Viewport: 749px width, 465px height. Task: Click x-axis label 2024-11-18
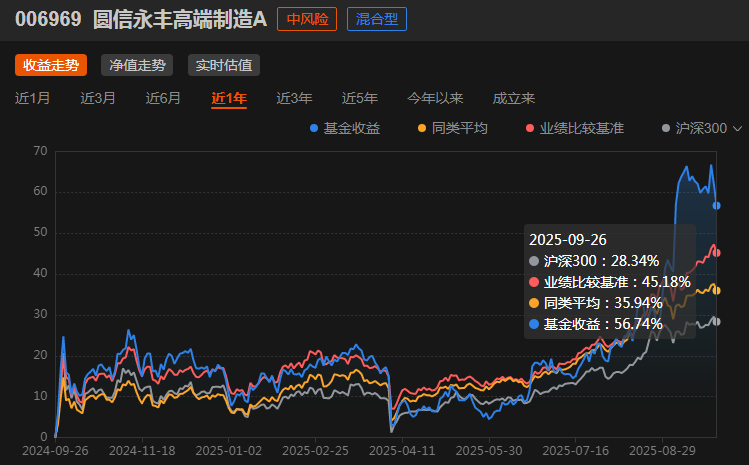pyautogui.click(x=142, y=451)
